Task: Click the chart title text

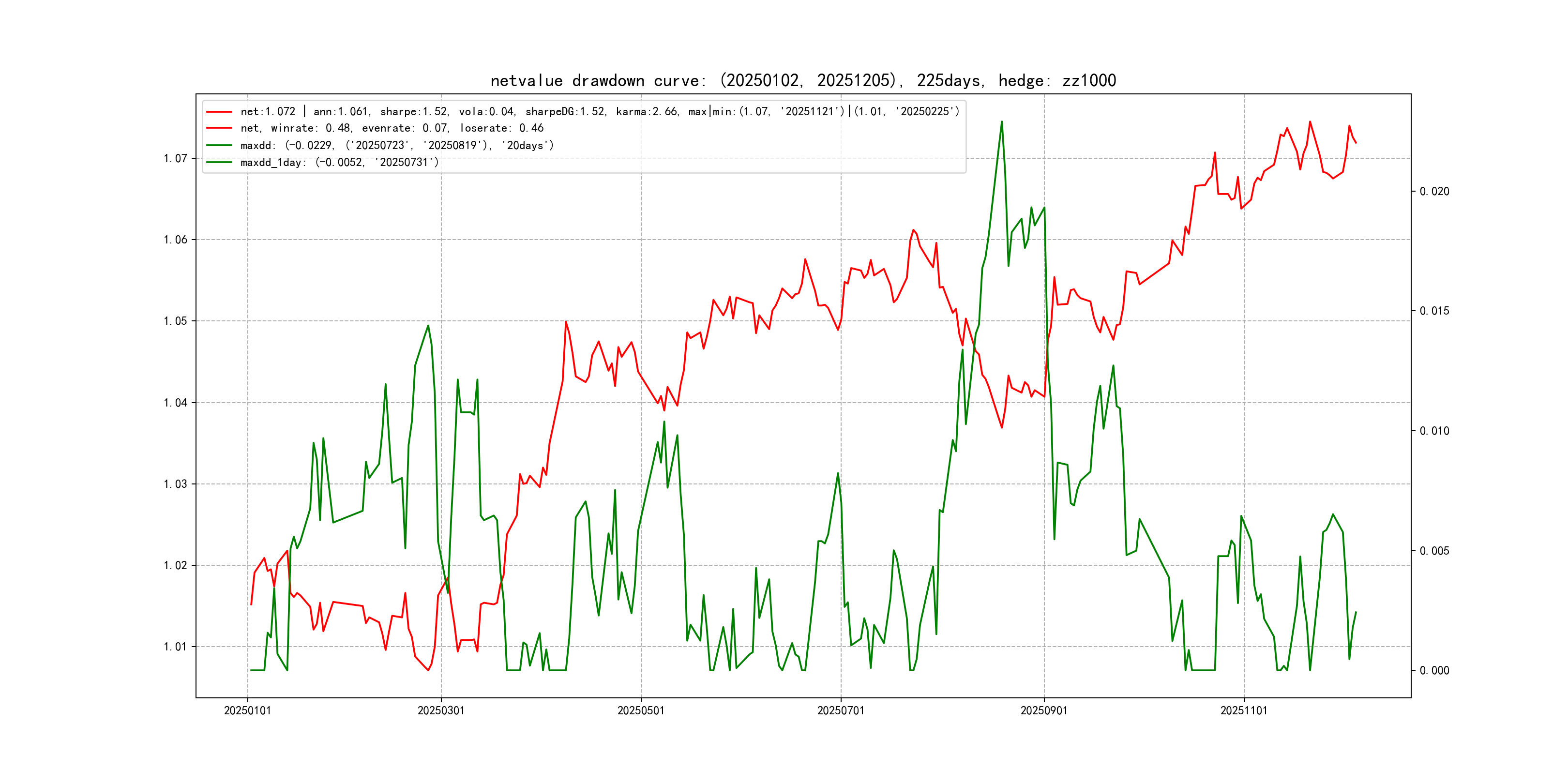Action: (803, 81)
